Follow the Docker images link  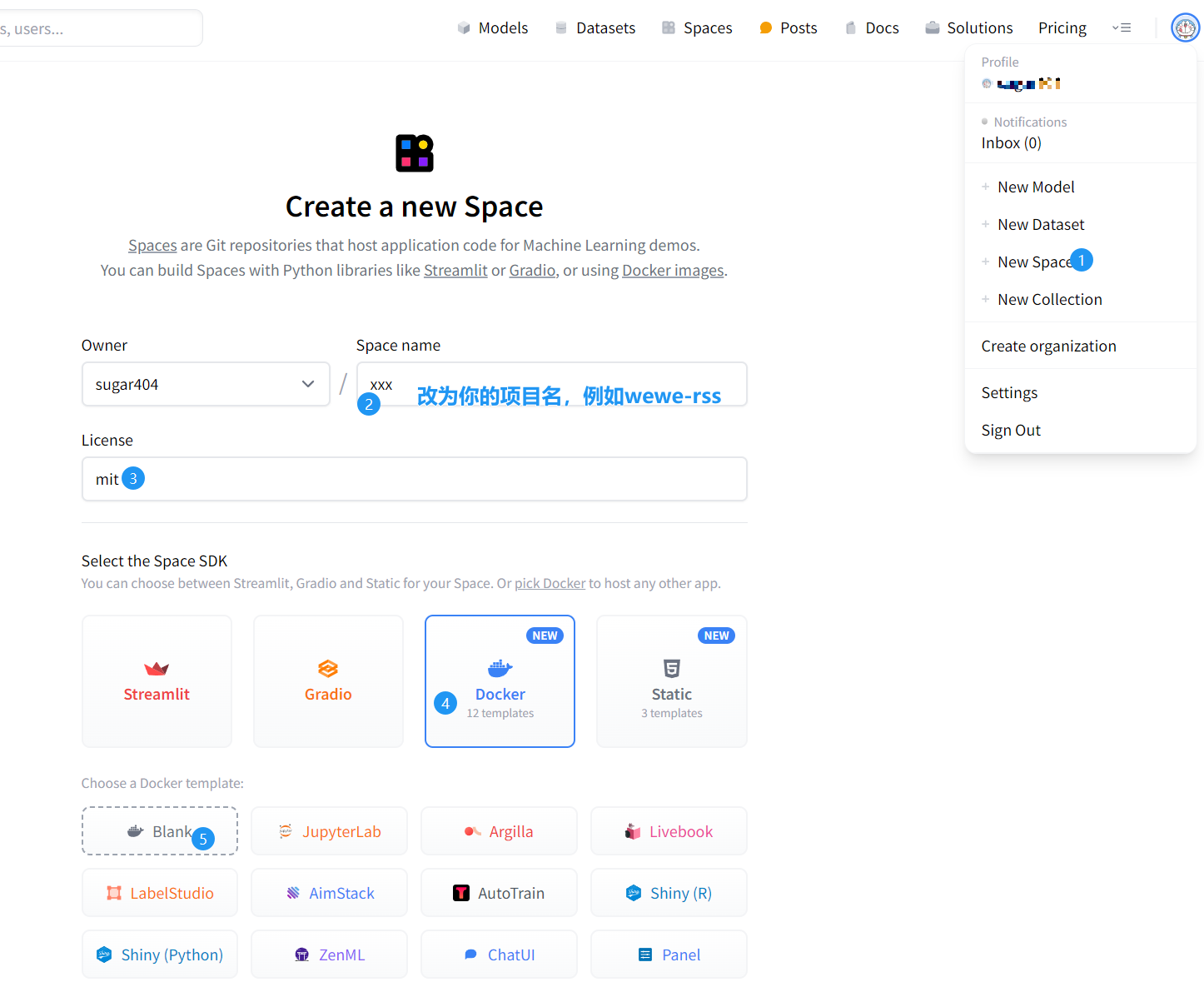coord(673,271)
